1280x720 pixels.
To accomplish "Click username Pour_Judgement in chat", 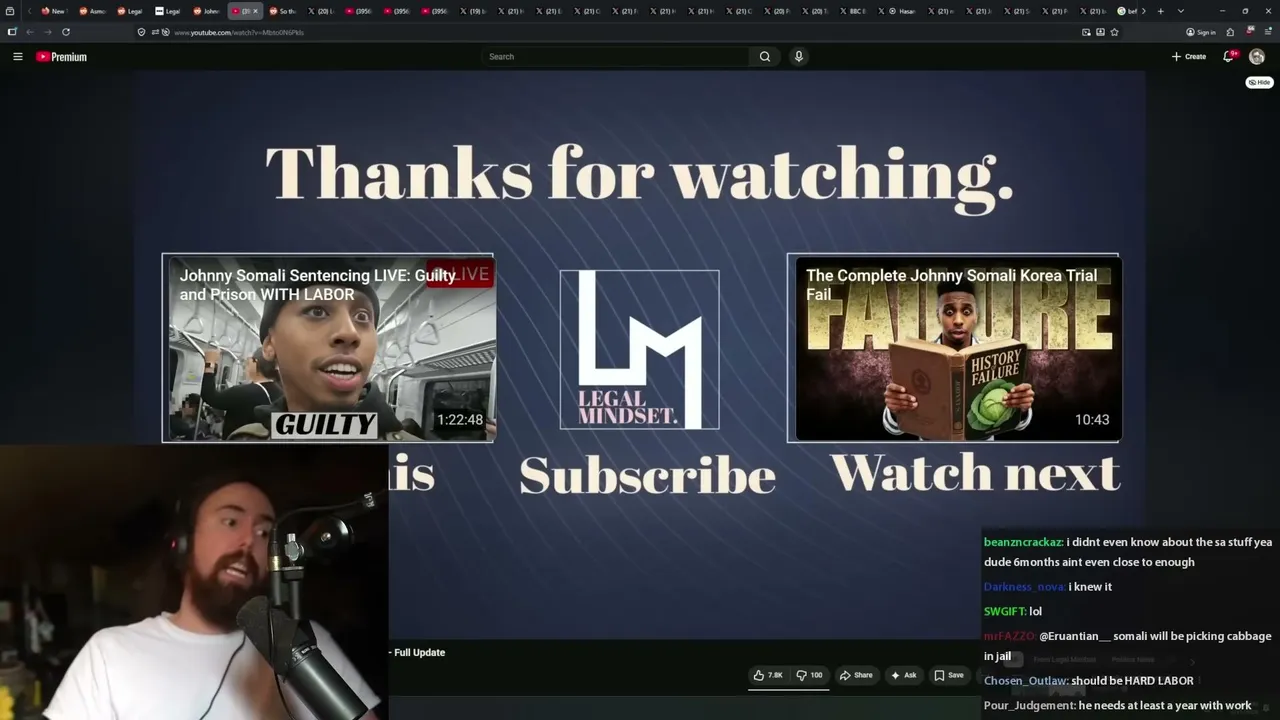I will click(x=1029, y=706).
